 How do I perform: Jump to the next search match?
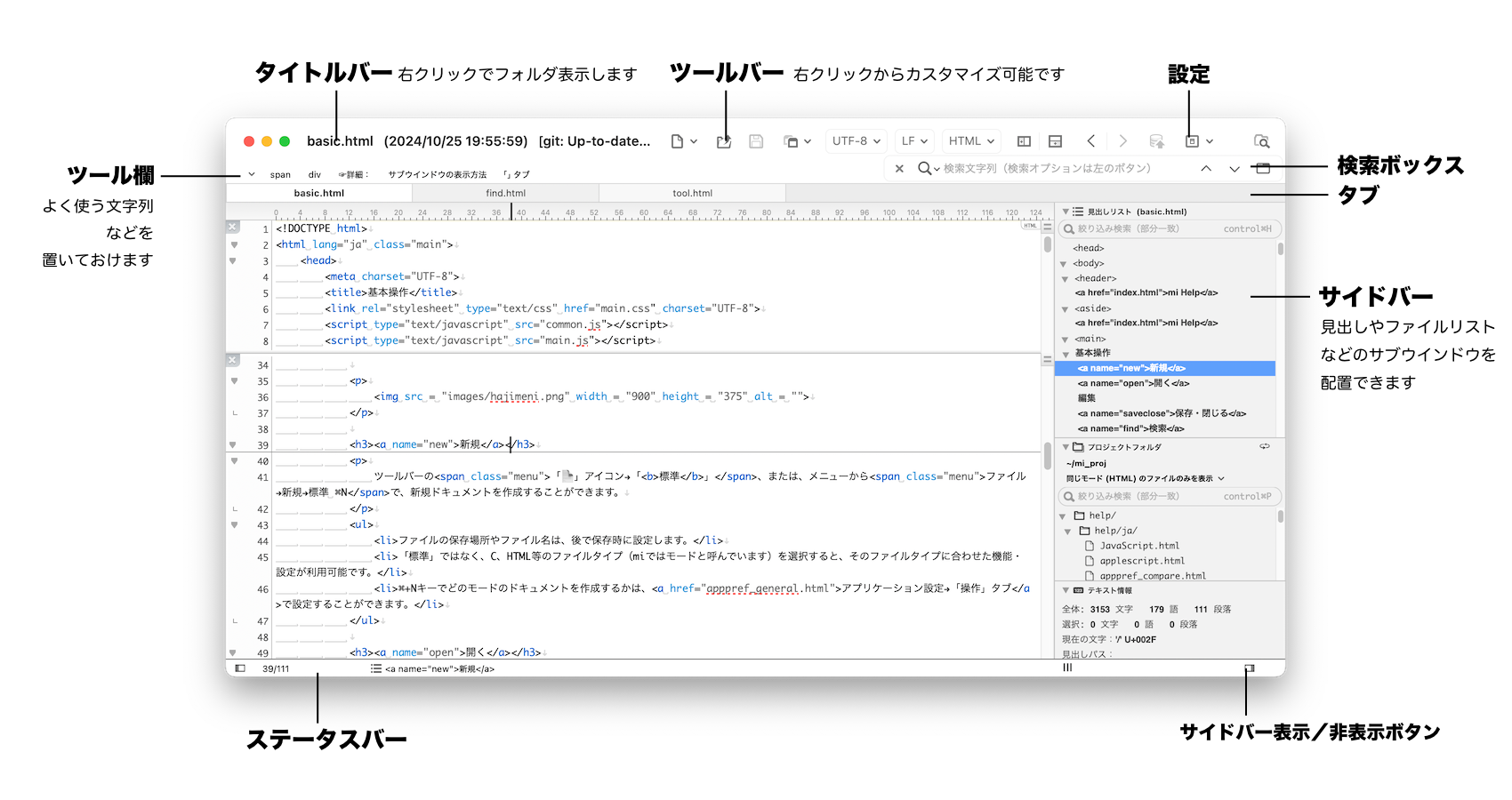tap(1235, 168)
